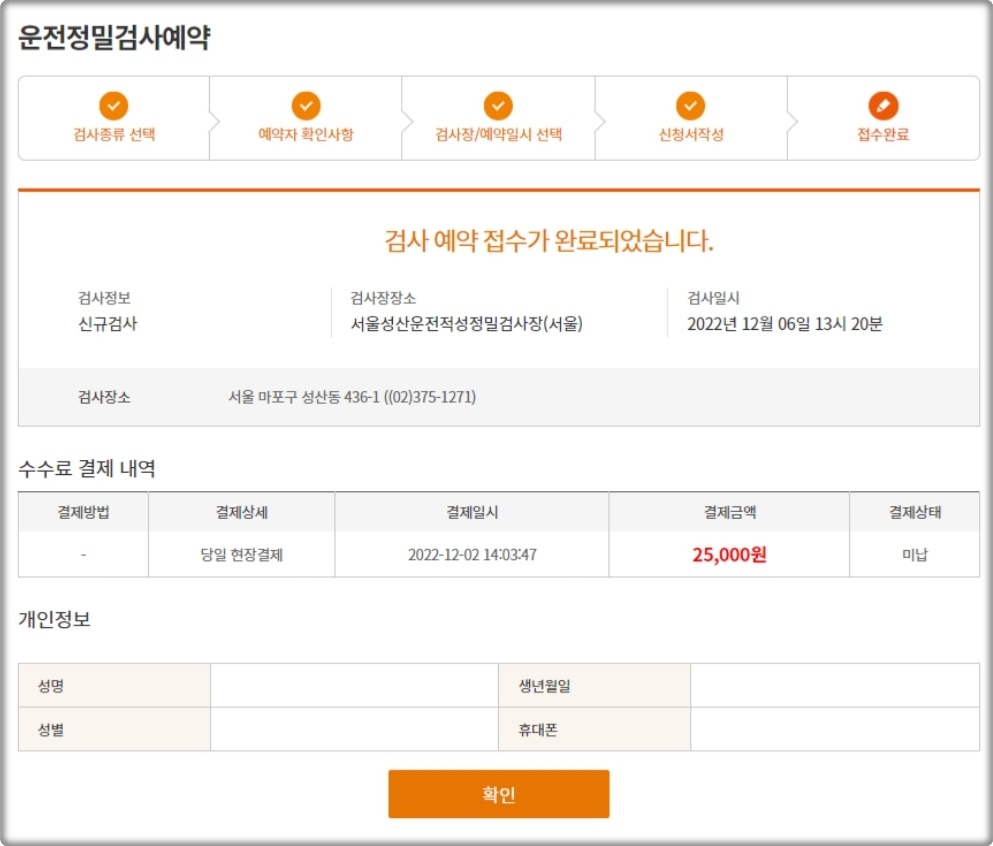Click the 개인정보 section heading
The image size is (993, 846).
[x=54, y=619]
